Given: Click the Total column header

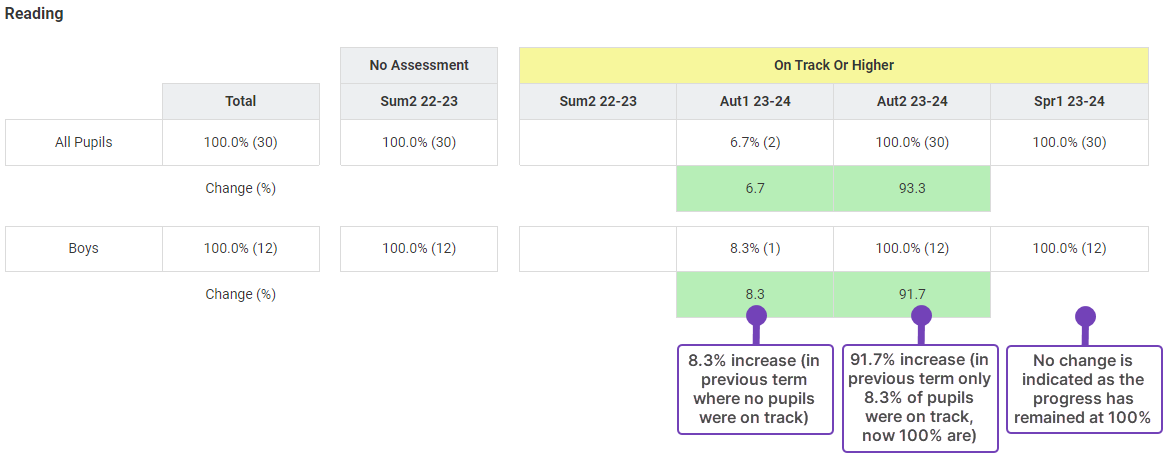Looking at the screenshot, I should tap(241, 101).
